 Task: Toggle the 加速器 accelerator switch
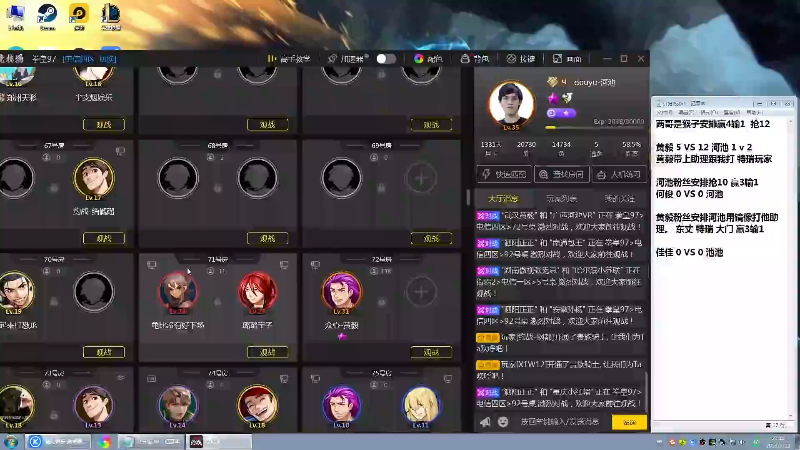pos(386,59)
